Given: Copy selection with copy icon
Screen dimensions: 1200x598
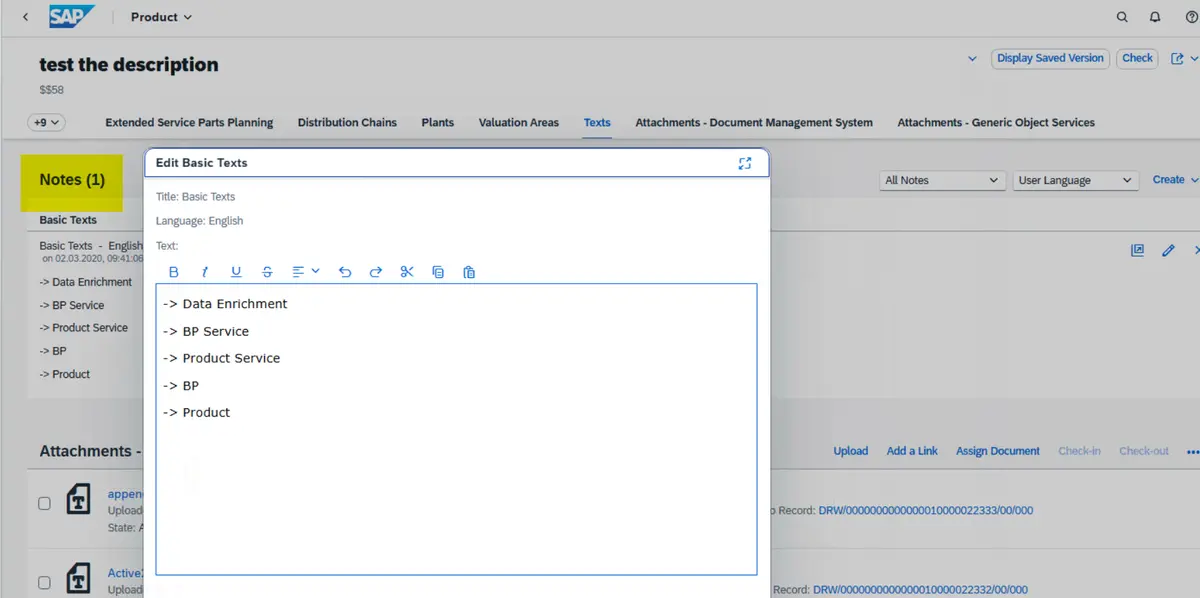Looking at the screenshot, I should click(438, 271).
